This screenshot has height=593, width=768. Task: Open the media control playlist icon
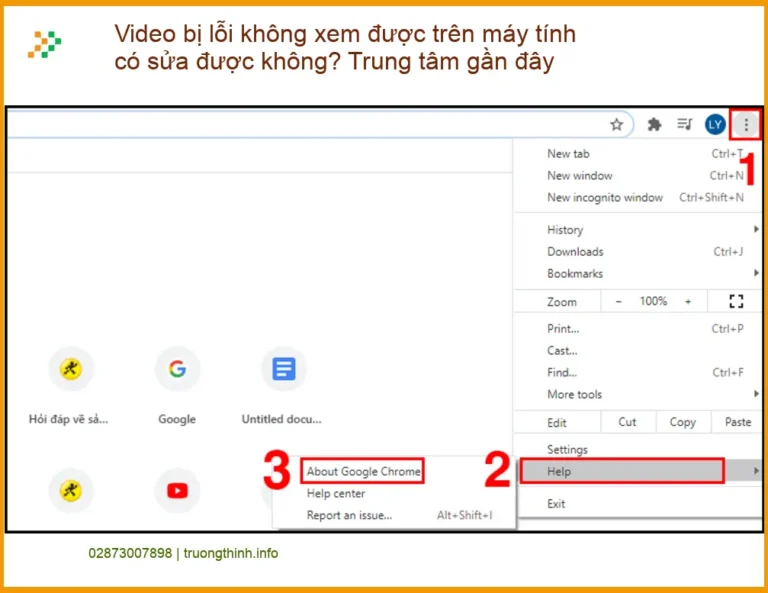[x=685, y=124]
